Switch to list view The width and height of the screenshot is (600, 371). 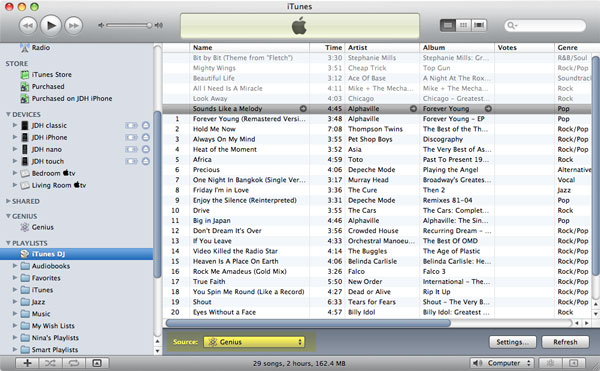coord(448,25)
